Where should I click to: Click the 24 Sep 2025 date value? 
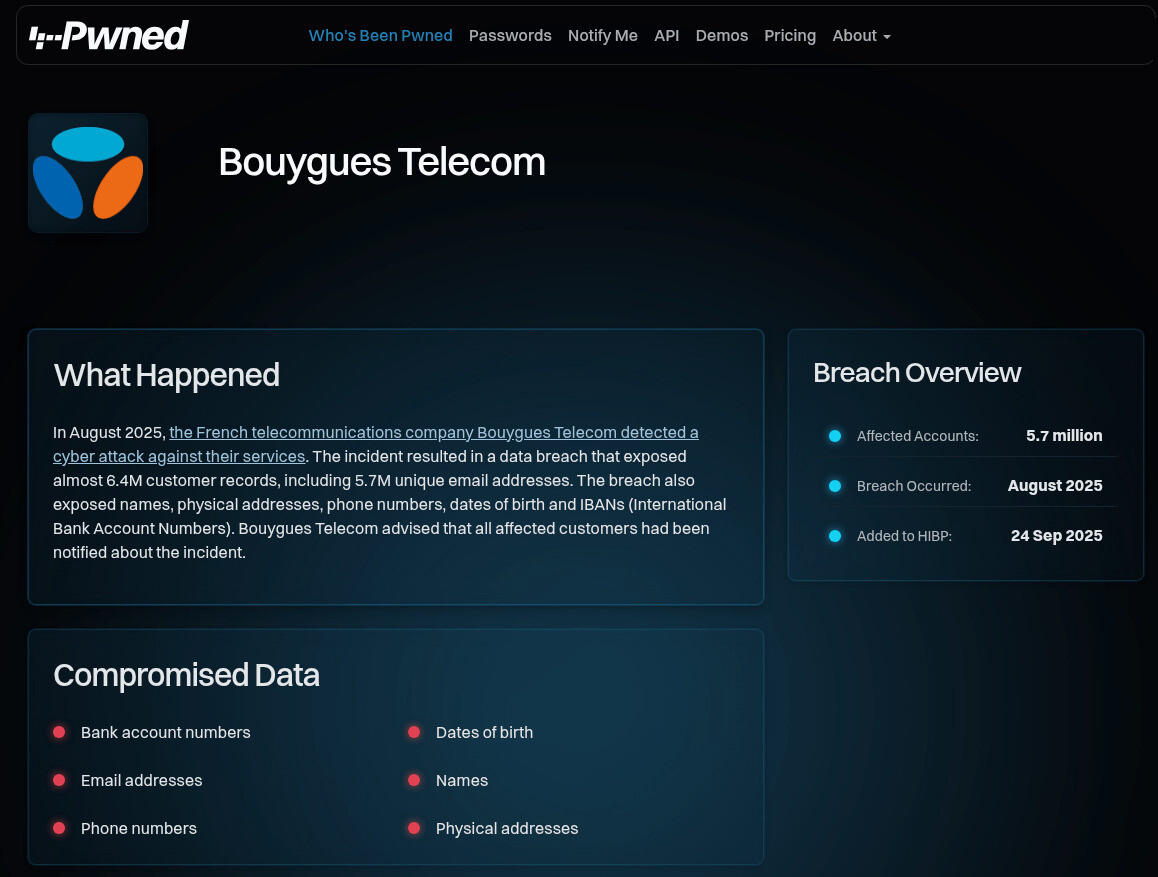tap(1056, 536)
